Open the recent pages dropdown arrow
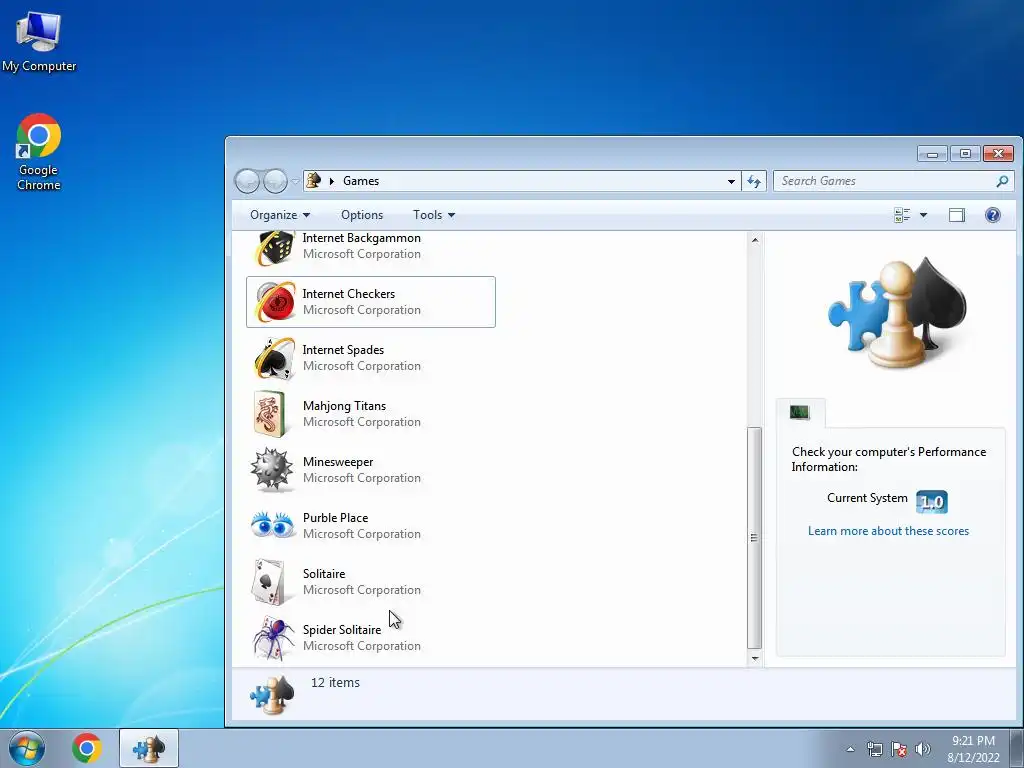The image size is (1024, 768). [x=295, y=181]
